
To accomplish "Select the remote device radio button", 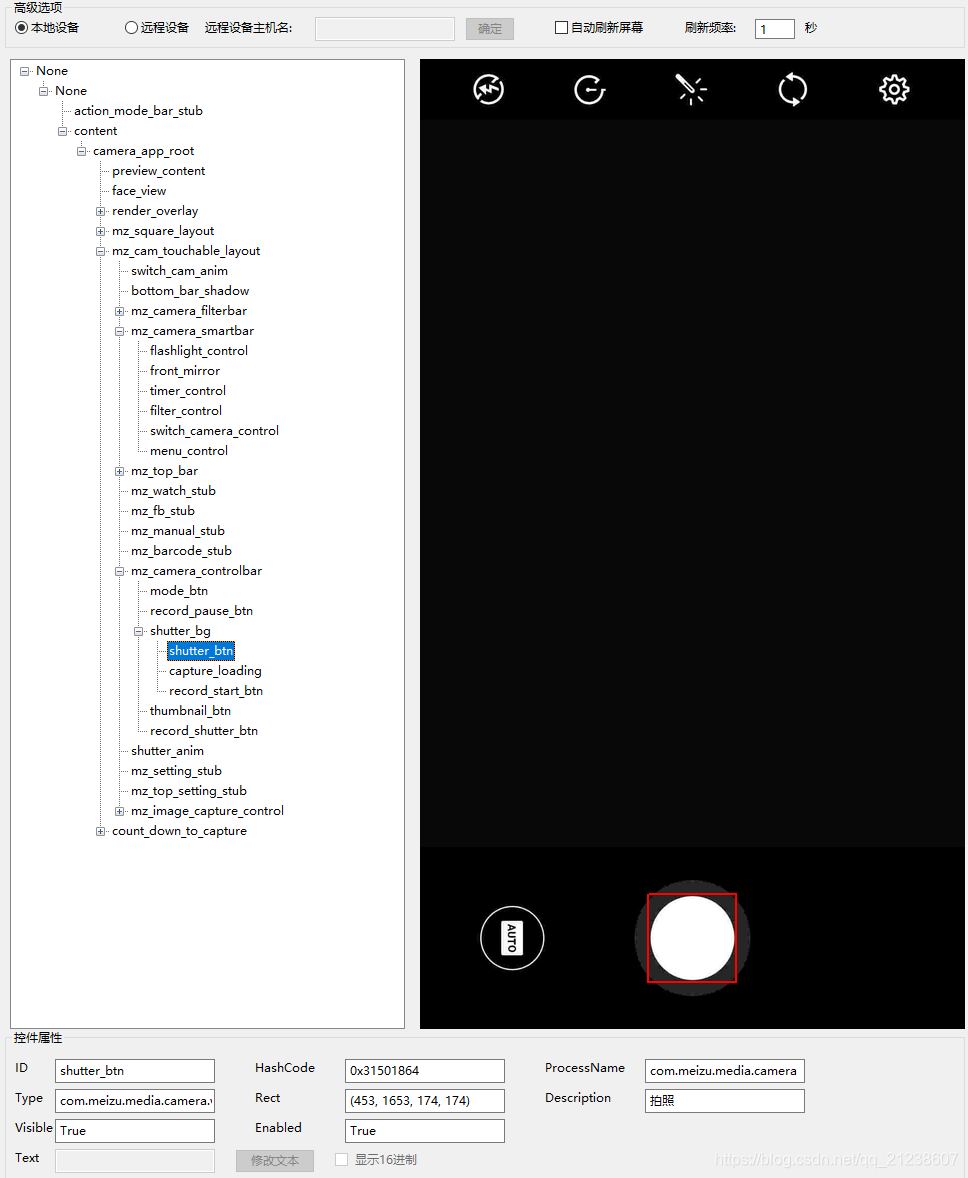I will point(132,28).
